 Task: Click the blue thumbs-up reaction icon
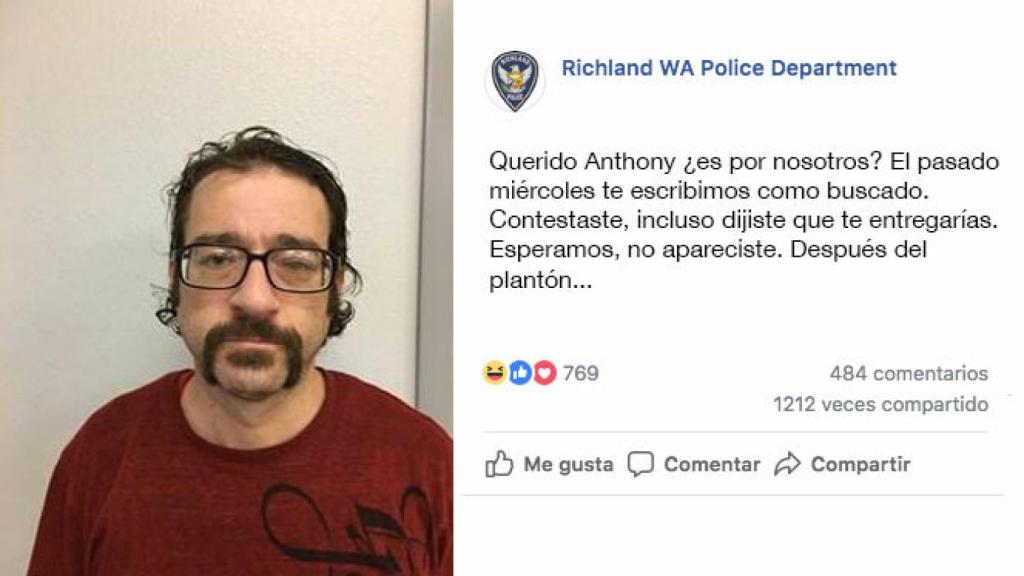[520, 372]
